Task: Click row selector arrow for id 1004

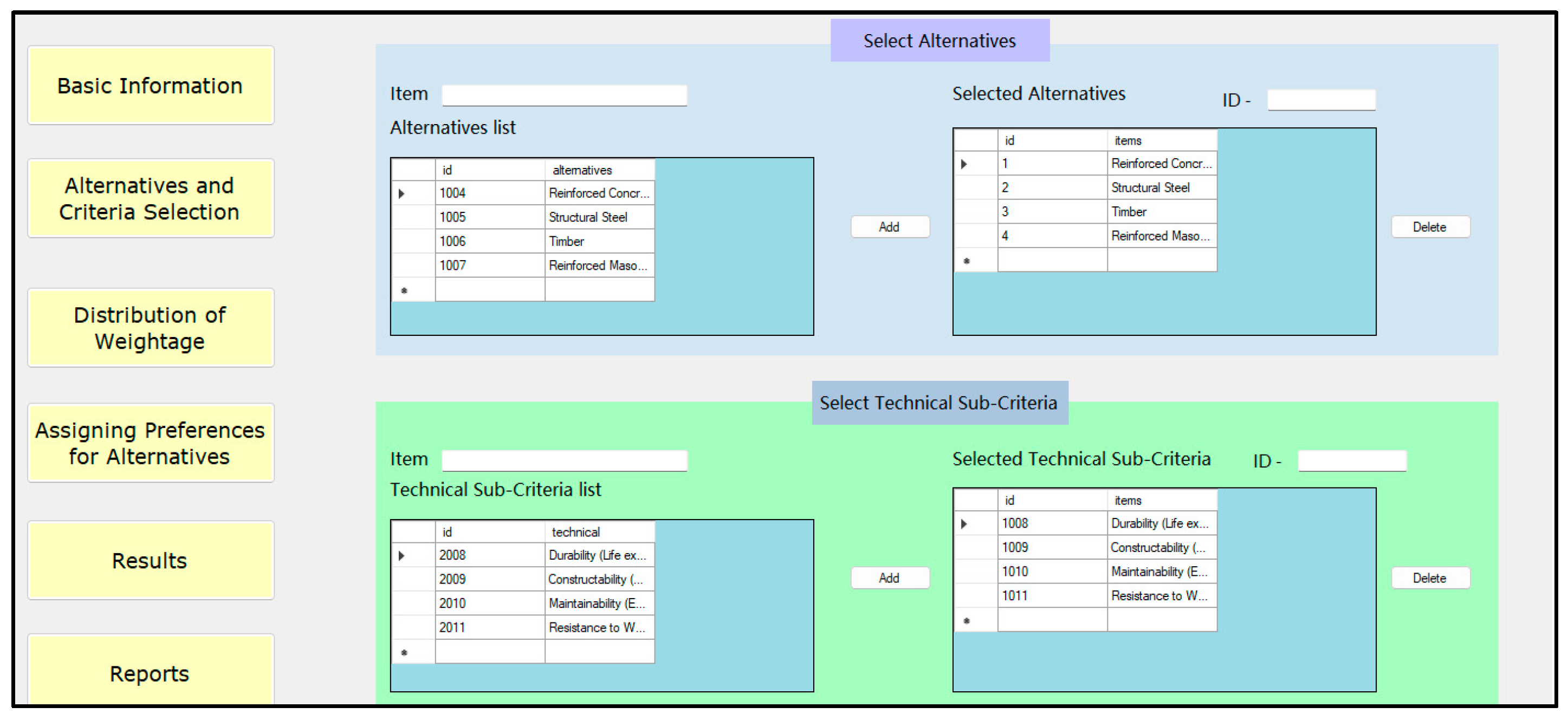Action: [401, 193]
